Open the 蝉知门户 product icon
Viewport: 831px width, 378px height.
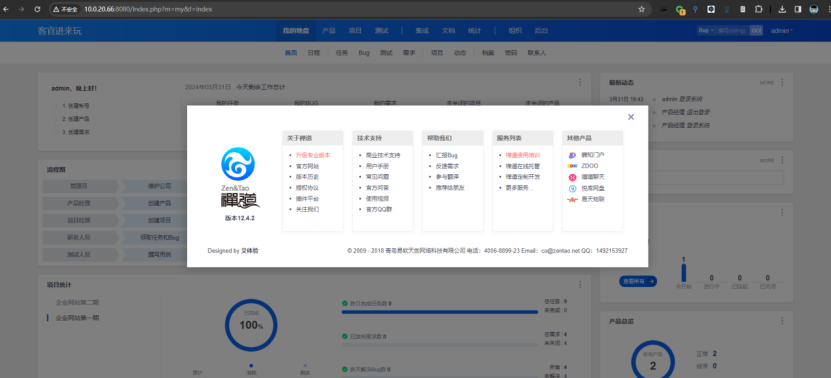[572, 155]
